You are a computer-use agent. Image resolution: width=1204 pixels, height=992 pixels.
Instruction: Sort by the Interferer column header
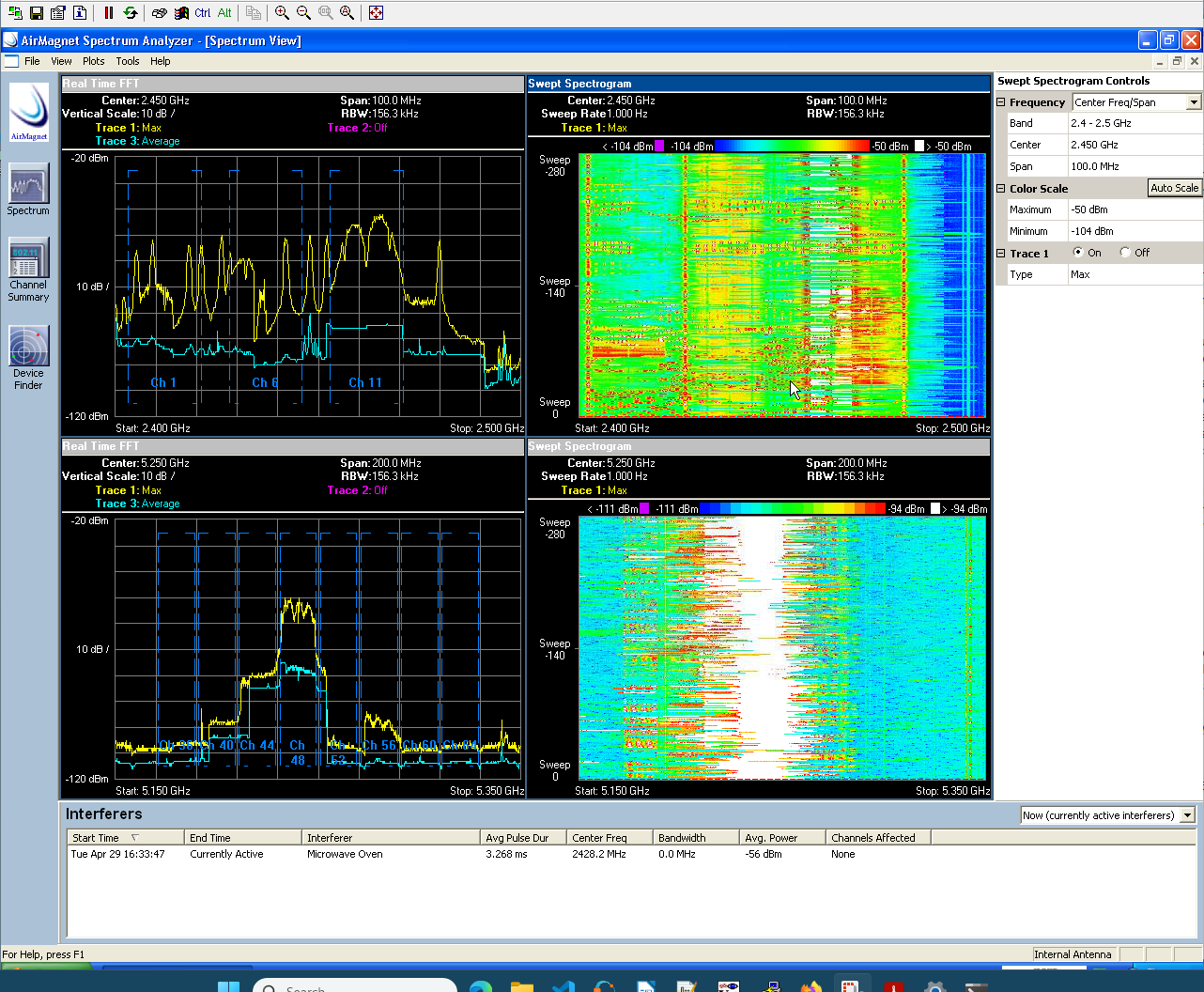(391, 838)
